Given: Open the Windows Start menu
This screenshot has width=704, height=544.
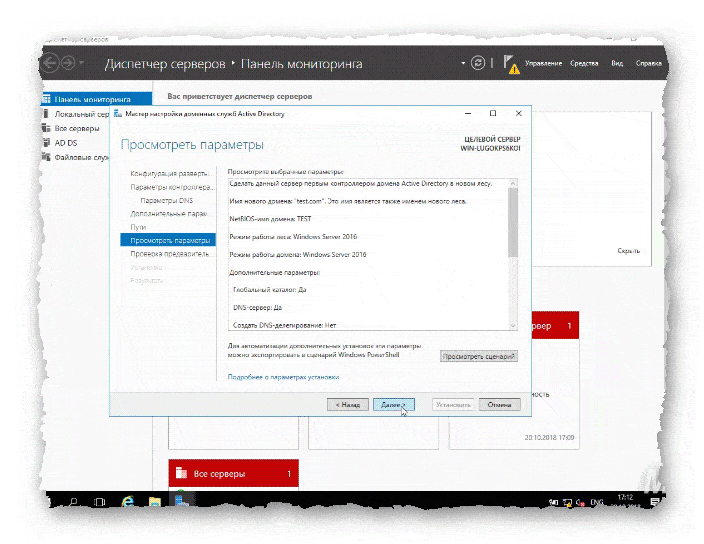Looking at the screenshot, I should tap(45, 501).
